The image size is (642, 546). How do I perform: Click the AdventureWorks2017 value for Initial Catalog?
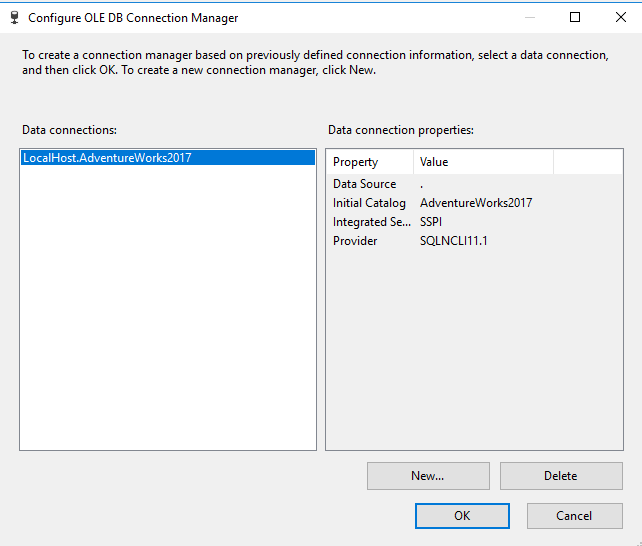pos(476,203)
